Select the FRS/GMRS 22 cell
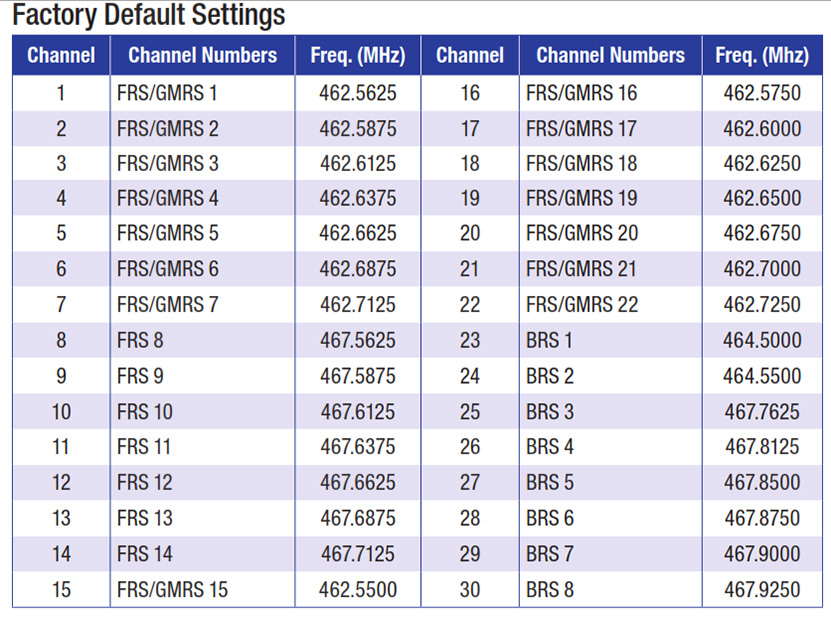This screenshot has height=617, width=831. coord(581,304)
